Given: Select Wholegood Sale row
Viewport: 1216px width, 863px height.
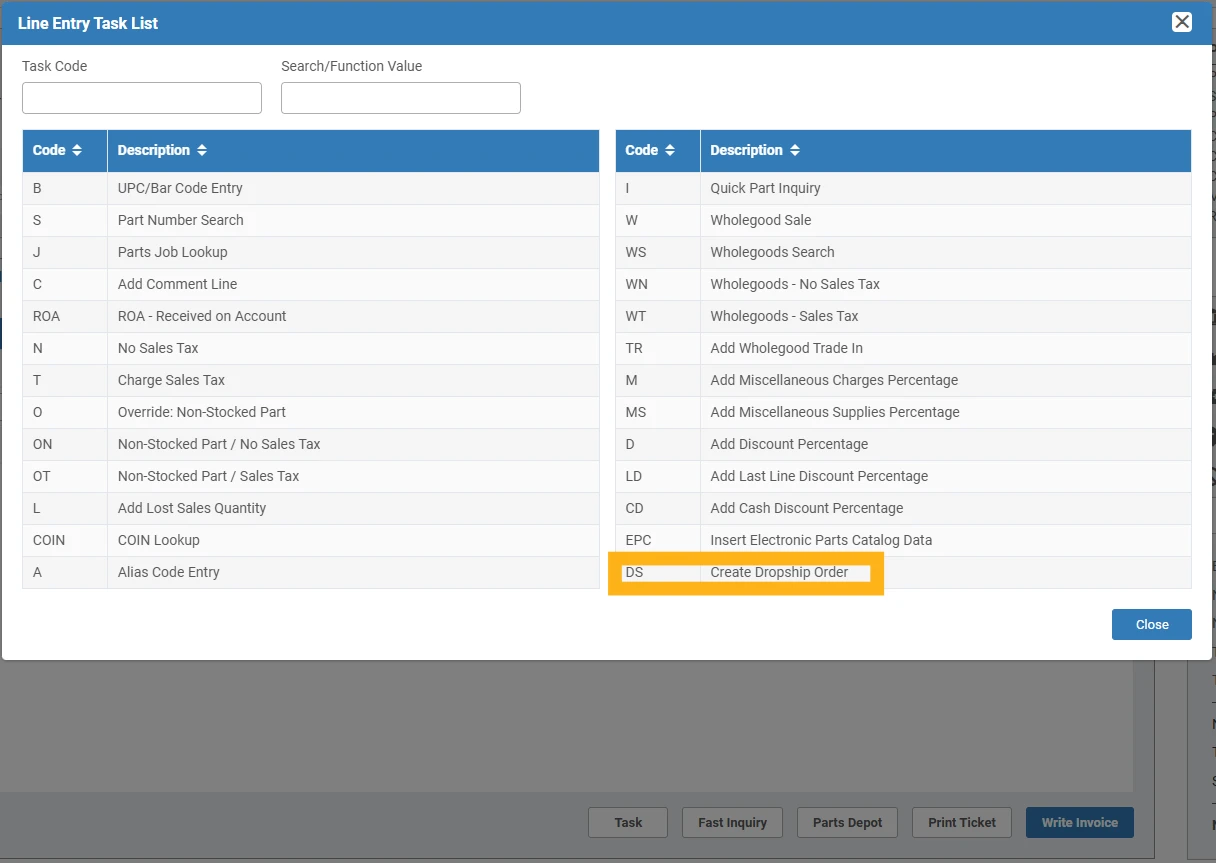Looking at the screenshot, I should point(903,220).
